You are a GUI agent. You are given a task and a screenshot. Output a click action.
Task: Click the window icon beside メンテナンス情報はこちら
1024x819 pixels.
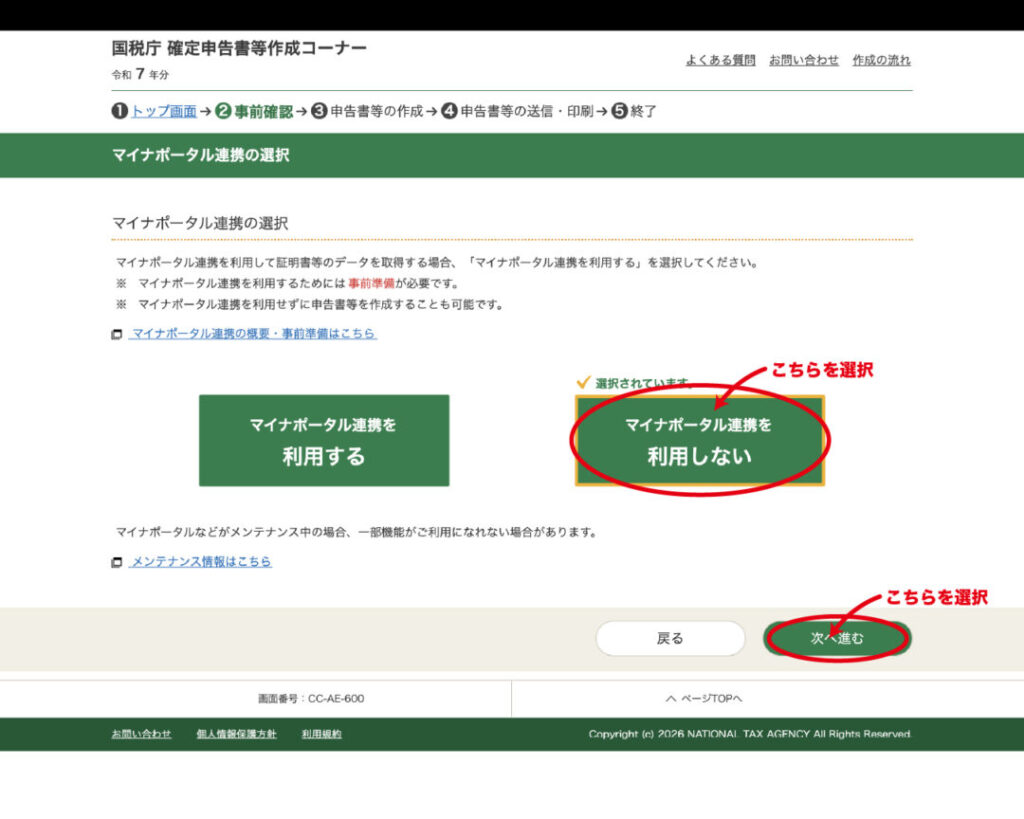pyautogui.click(x=117, y=563)
